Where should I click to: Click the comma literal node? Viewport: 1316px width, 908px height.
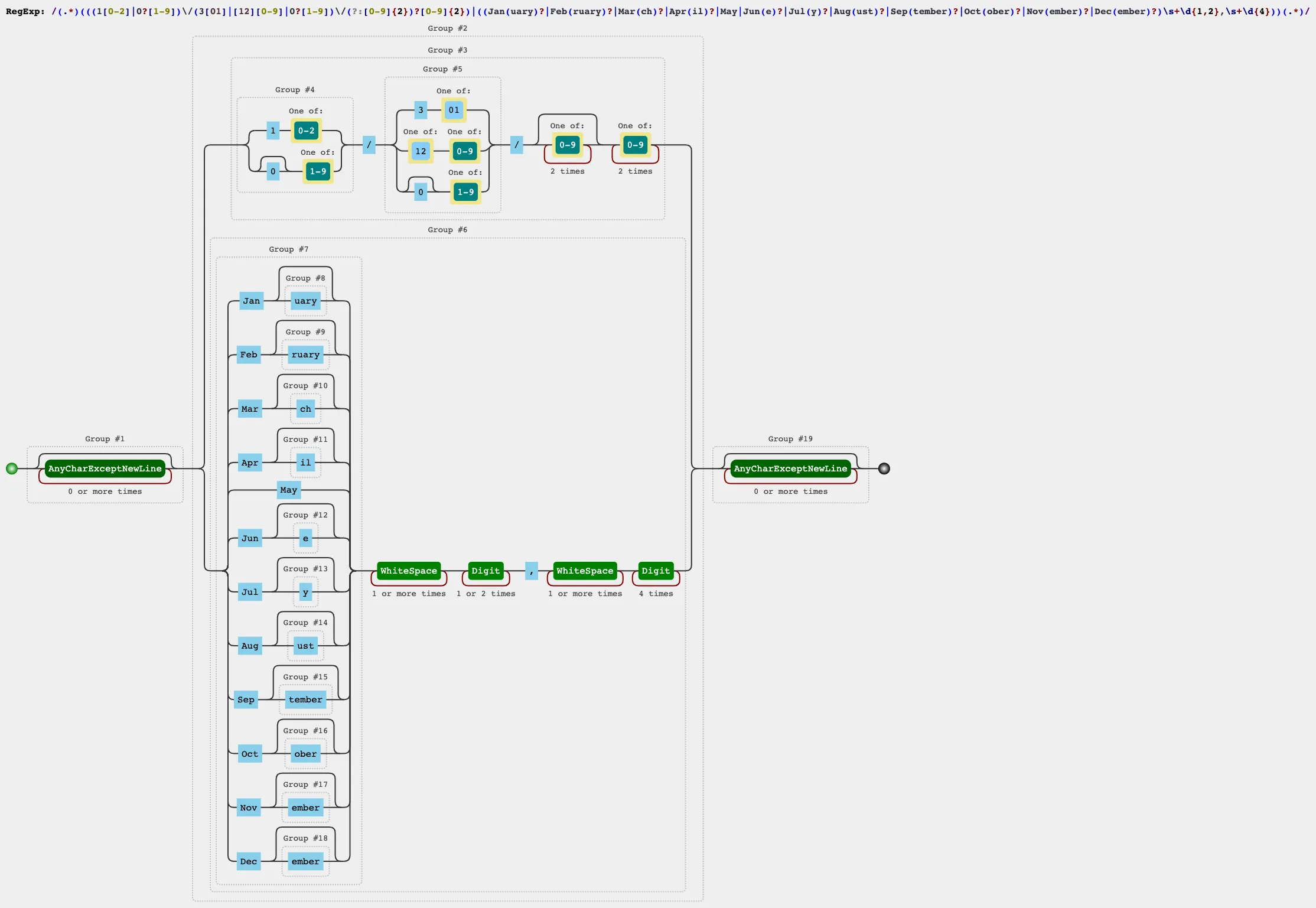532,571
